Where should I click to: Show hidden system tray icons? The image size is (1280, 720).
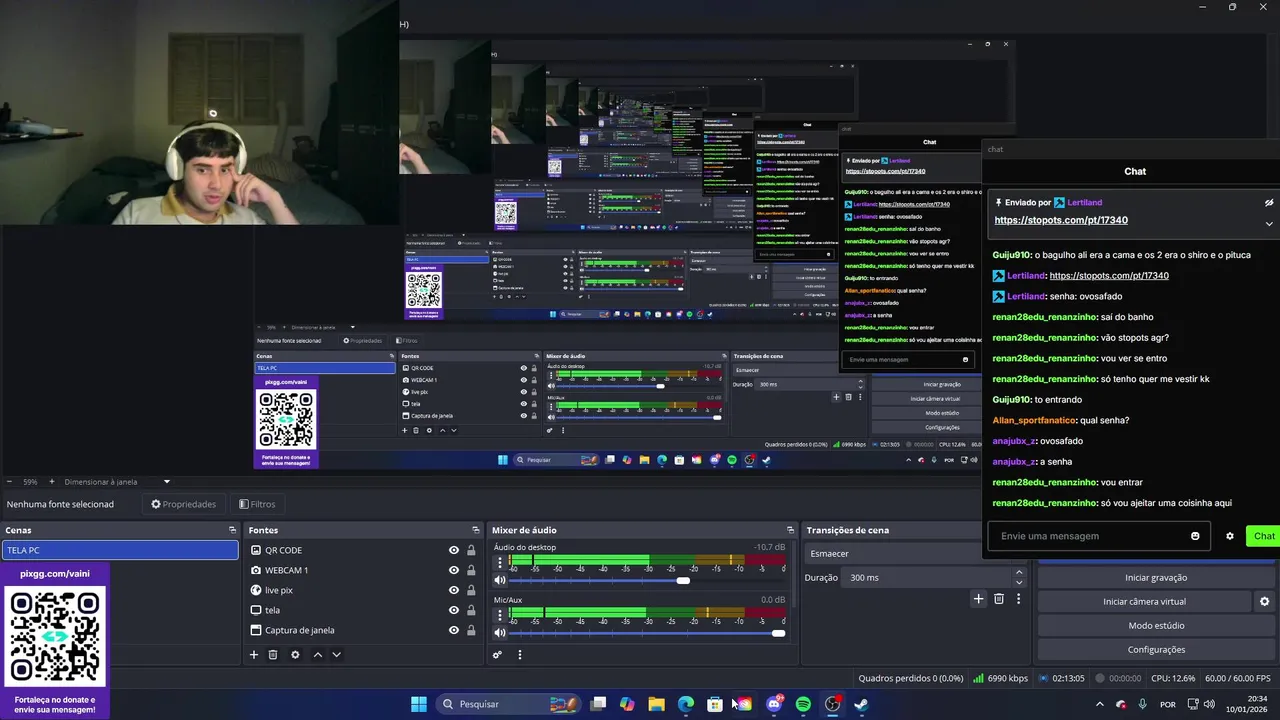click(1100, 704)
